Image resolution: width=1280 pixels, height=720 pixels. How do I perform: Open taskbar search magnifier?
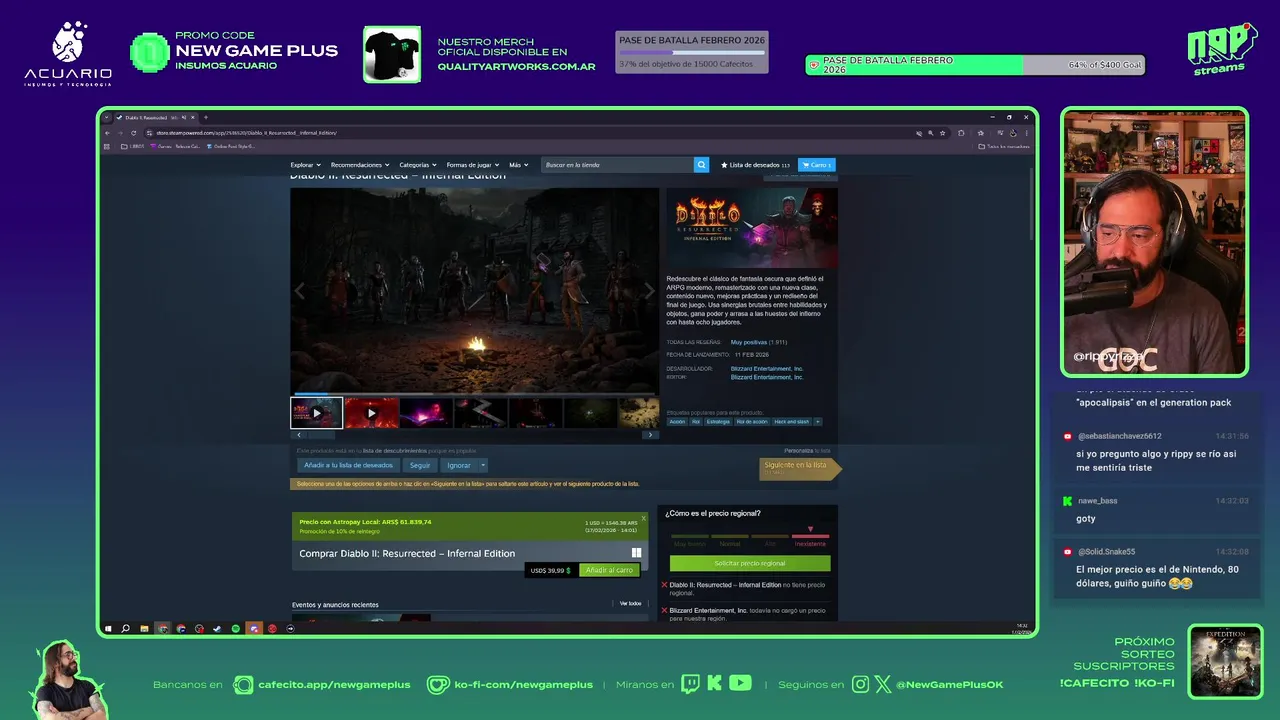(x=126, y=629)
